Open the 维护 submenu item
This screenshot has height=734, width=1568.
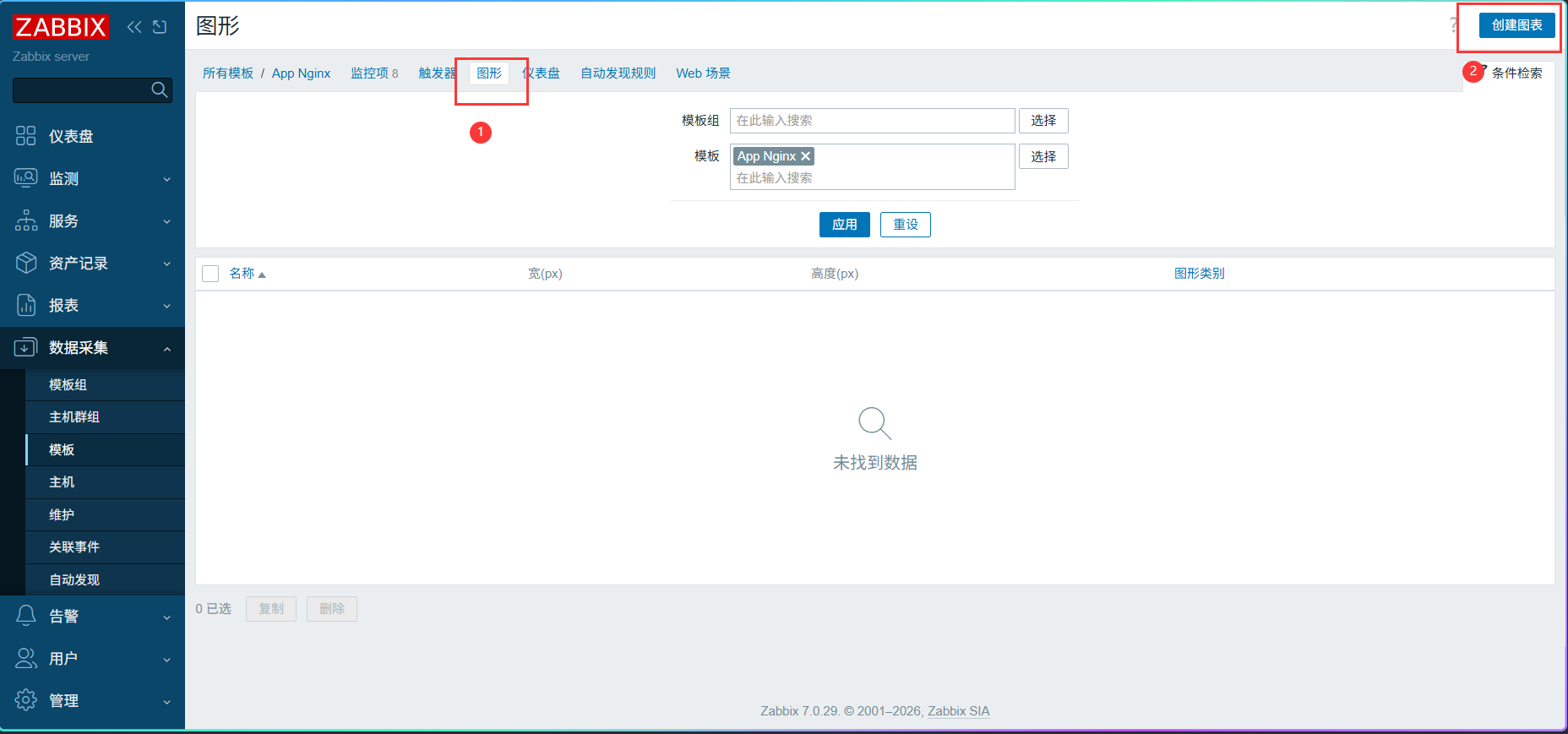[105, 514]
